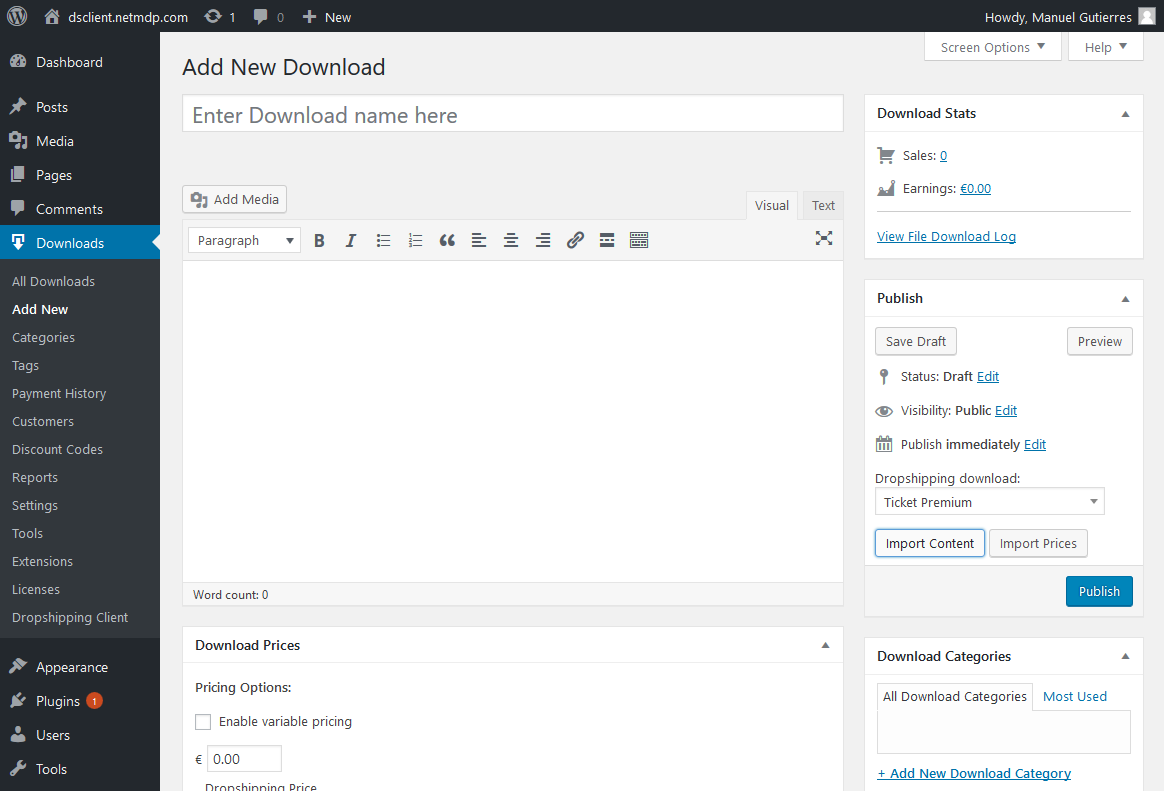Align editor text center

(x=511, y=240)
